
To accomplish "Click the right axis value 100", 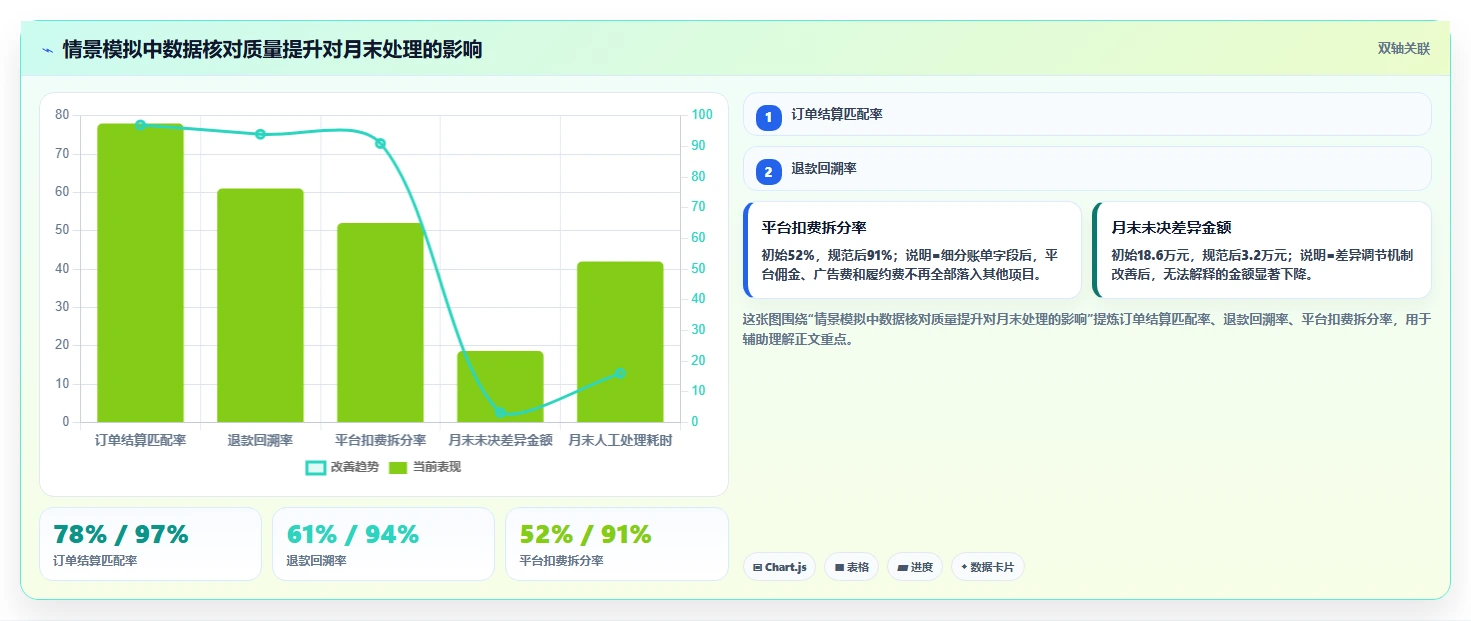I will click(702, 115).
